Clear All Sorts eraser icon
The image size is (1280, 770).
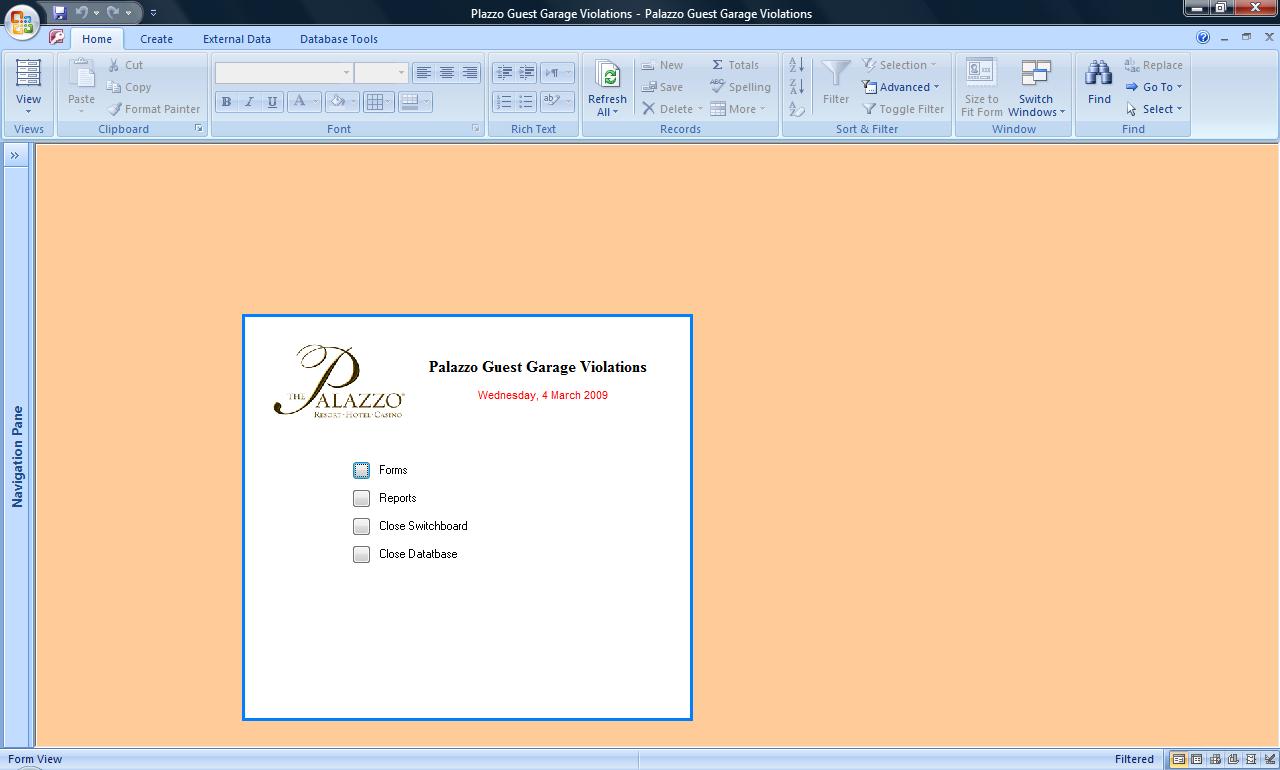coord(797,109)
